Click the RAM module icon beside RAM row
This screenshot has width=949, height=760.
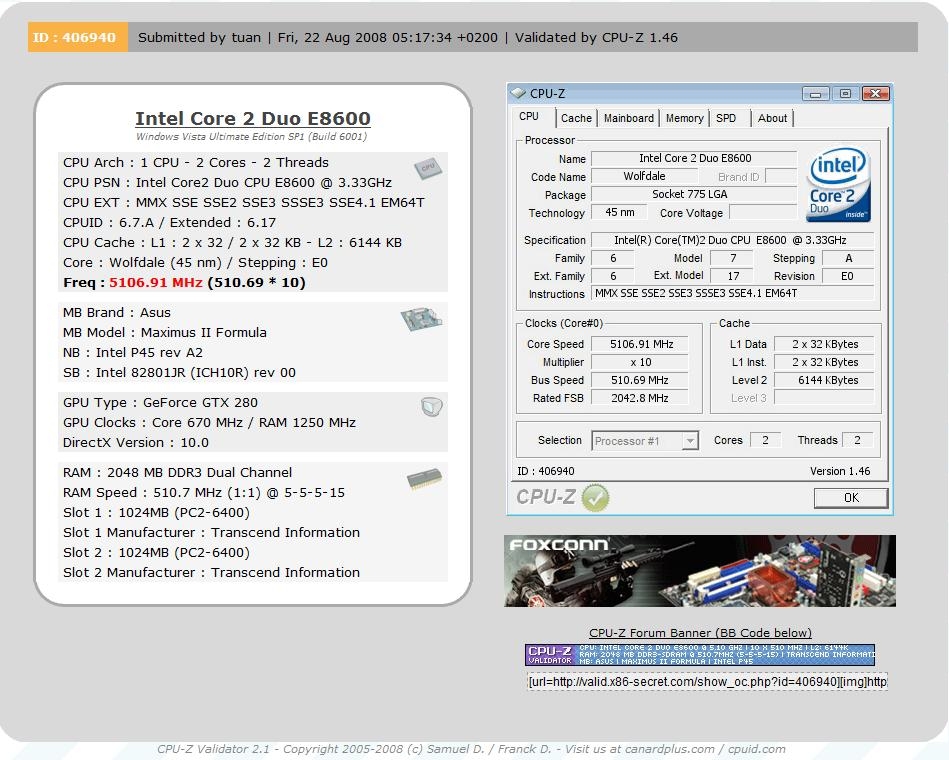pos(424,479)
